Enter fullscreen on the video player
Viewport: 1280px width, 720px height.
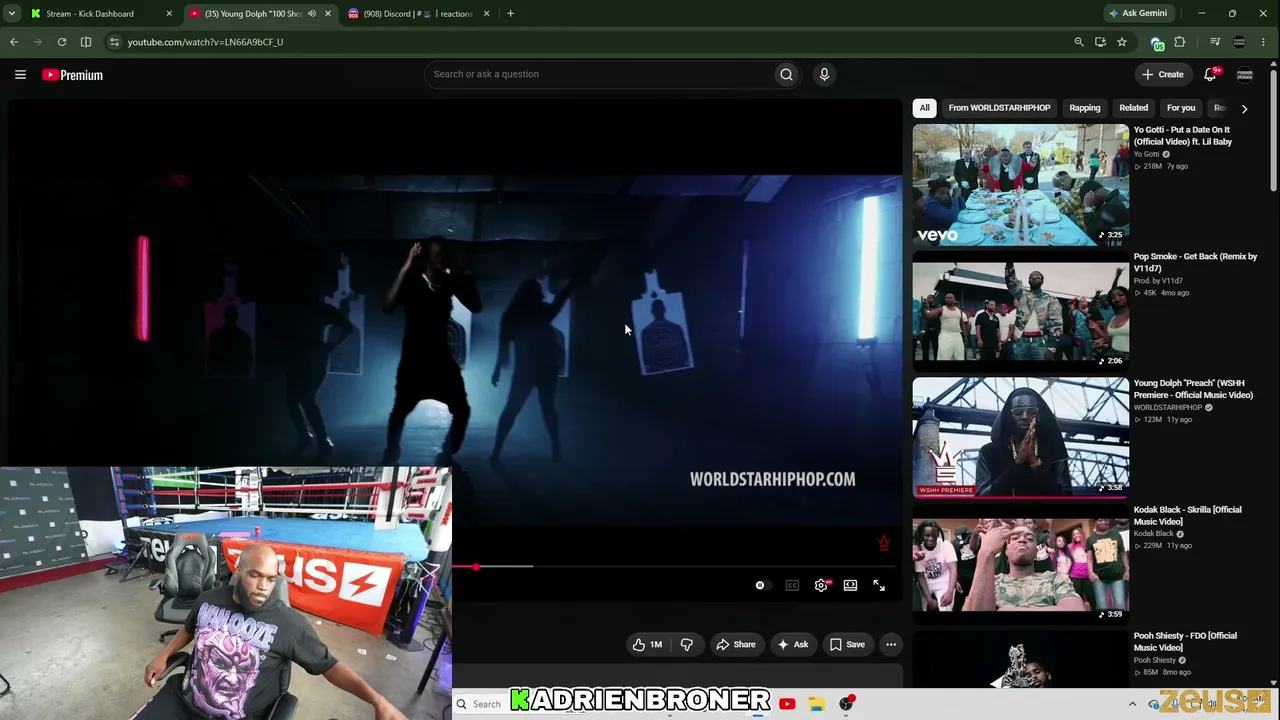click(x=879, y=586)
